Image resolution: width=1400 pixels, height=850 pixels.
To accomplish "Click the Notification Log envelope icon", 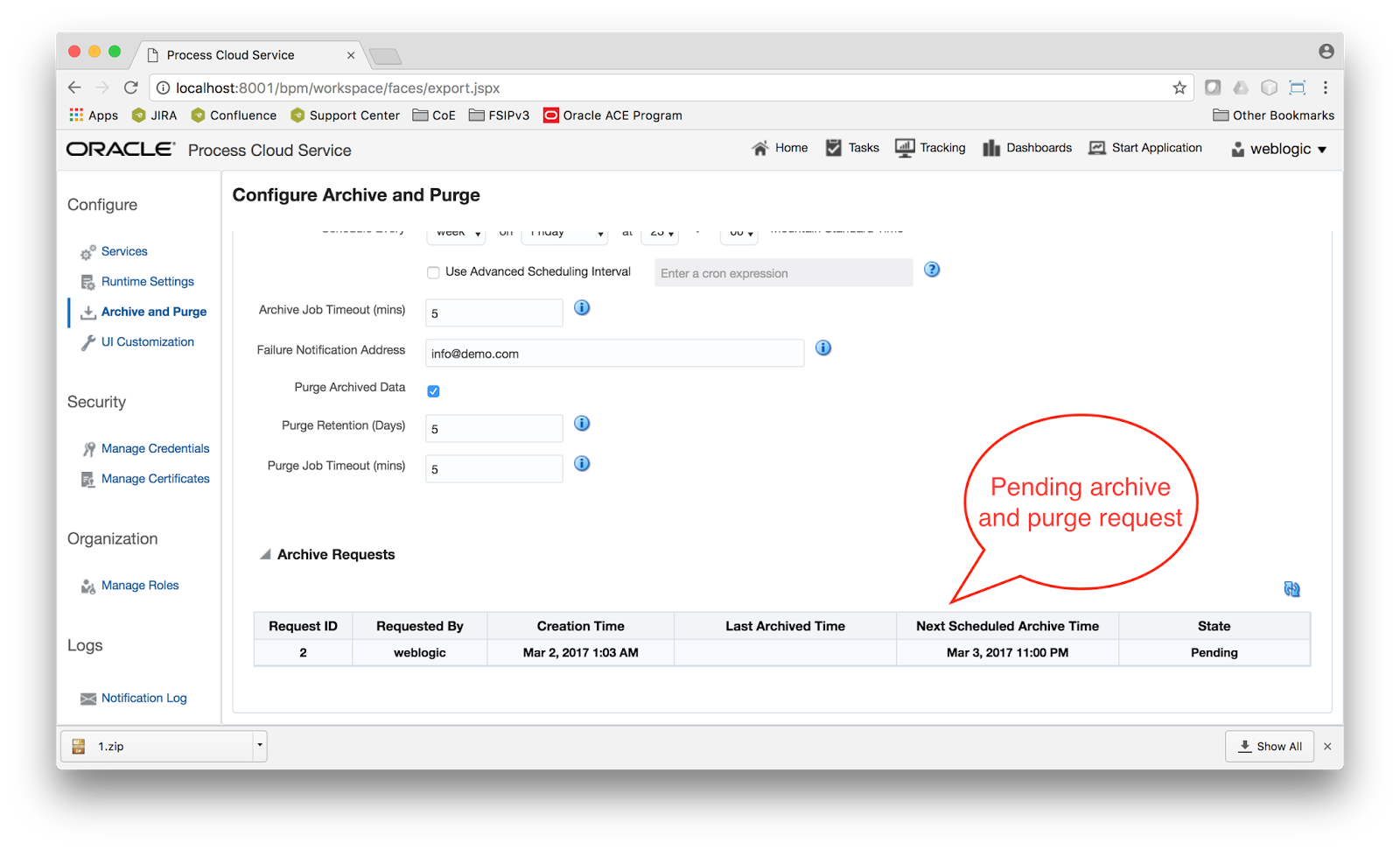I will pos(87,698).
